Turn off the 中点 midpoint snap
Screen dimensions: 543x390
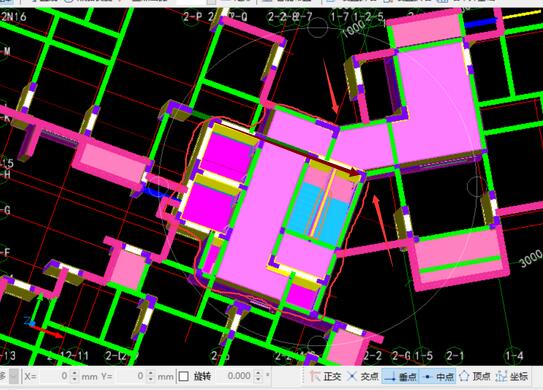point(438,376)
